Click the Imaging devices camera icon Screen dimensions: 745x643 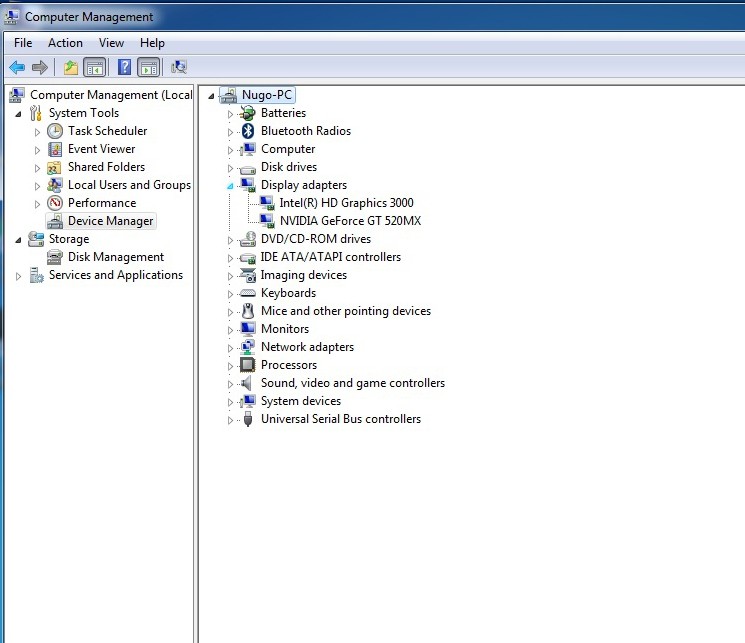coord(248,275)
